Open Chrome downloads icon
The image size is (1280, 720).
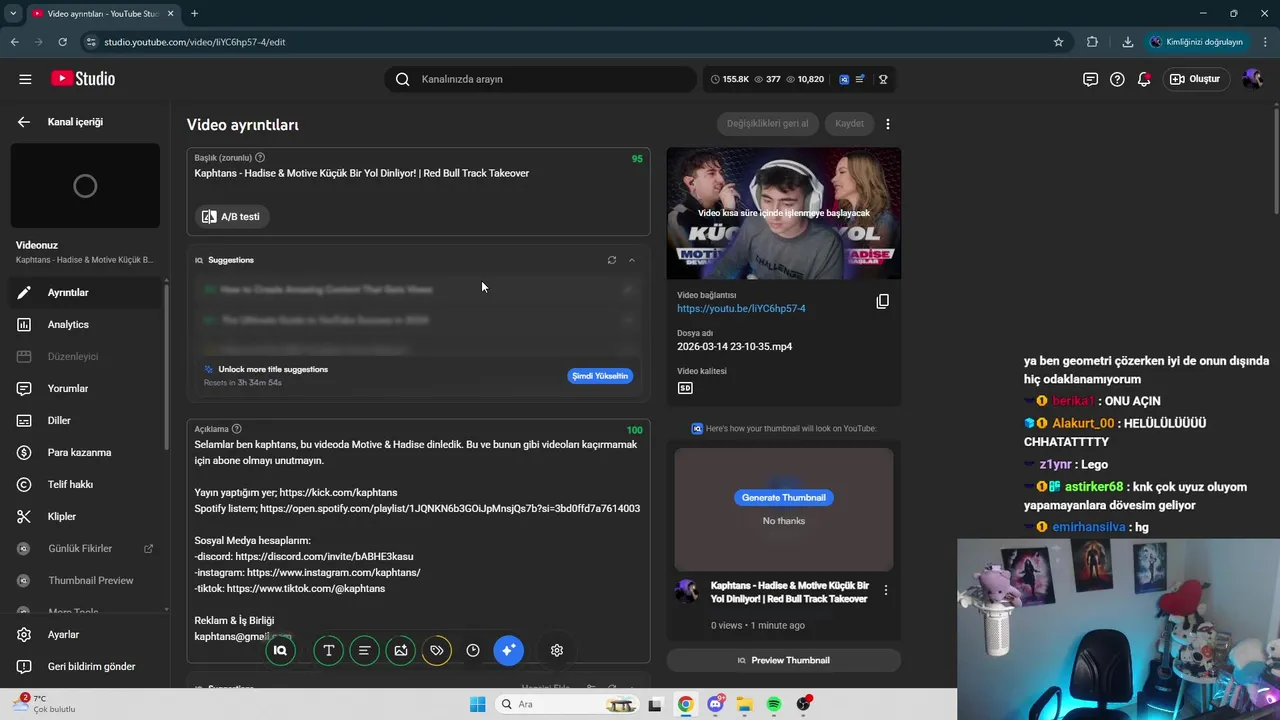point(1128,42)
